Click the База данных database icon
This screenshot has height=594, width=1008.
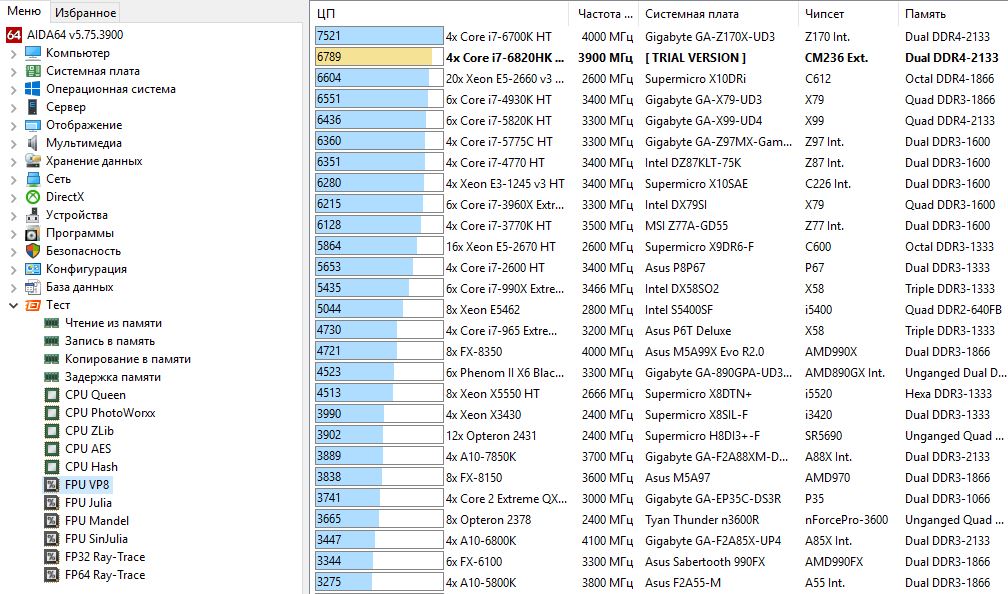[33, 287]
